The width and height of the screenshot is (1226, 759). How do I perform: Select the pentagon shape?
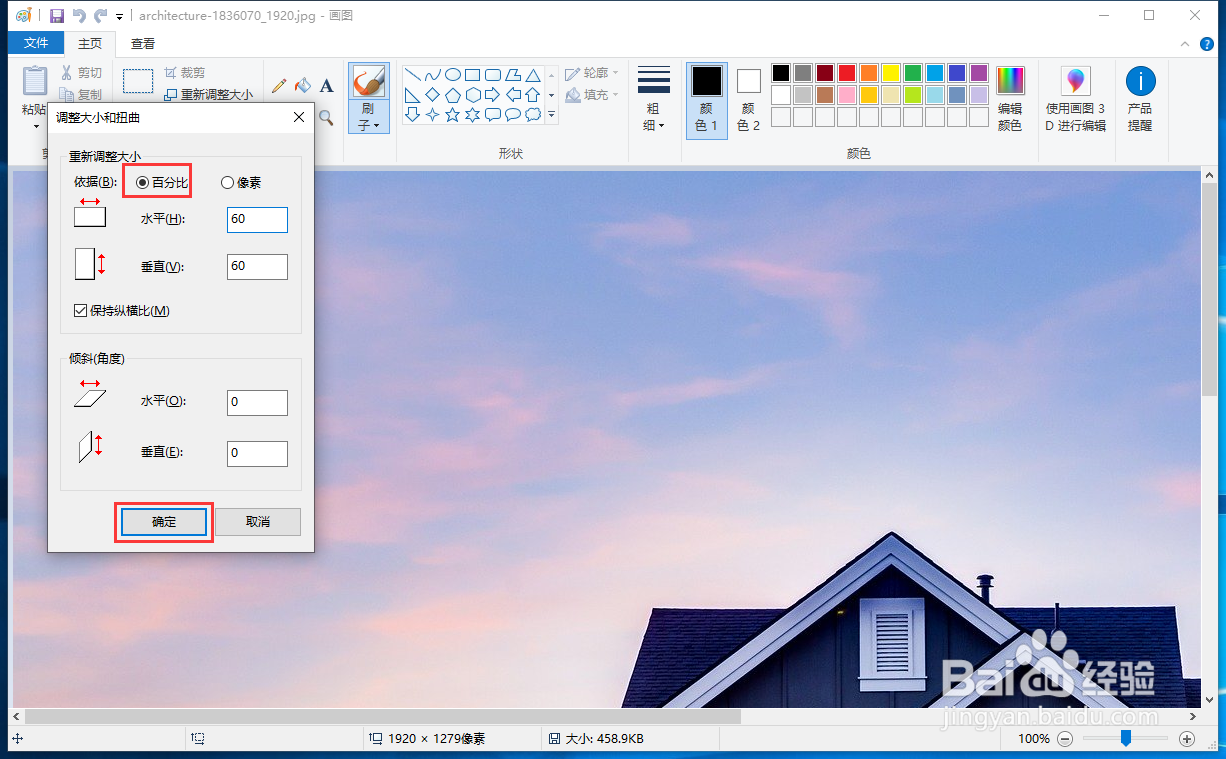point(452,95)
